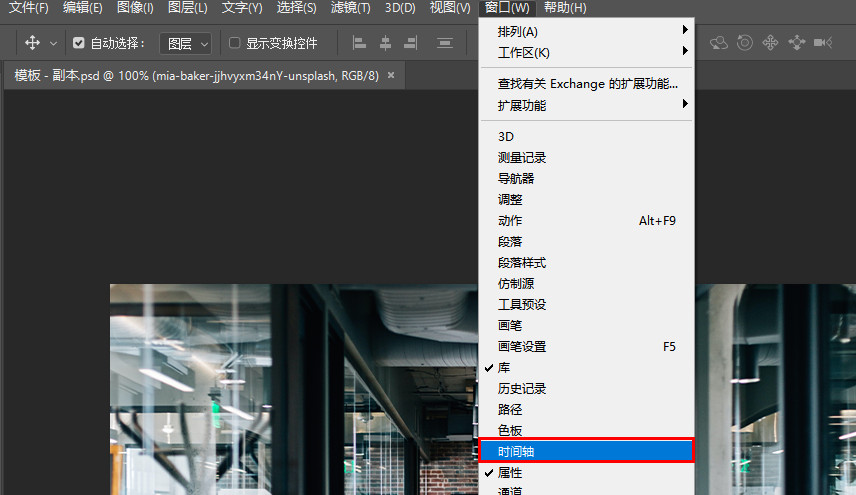The width and height of the screenshot is (856, 495).
Task: Click the 3D roll object icon
Action: click(745, 43)
